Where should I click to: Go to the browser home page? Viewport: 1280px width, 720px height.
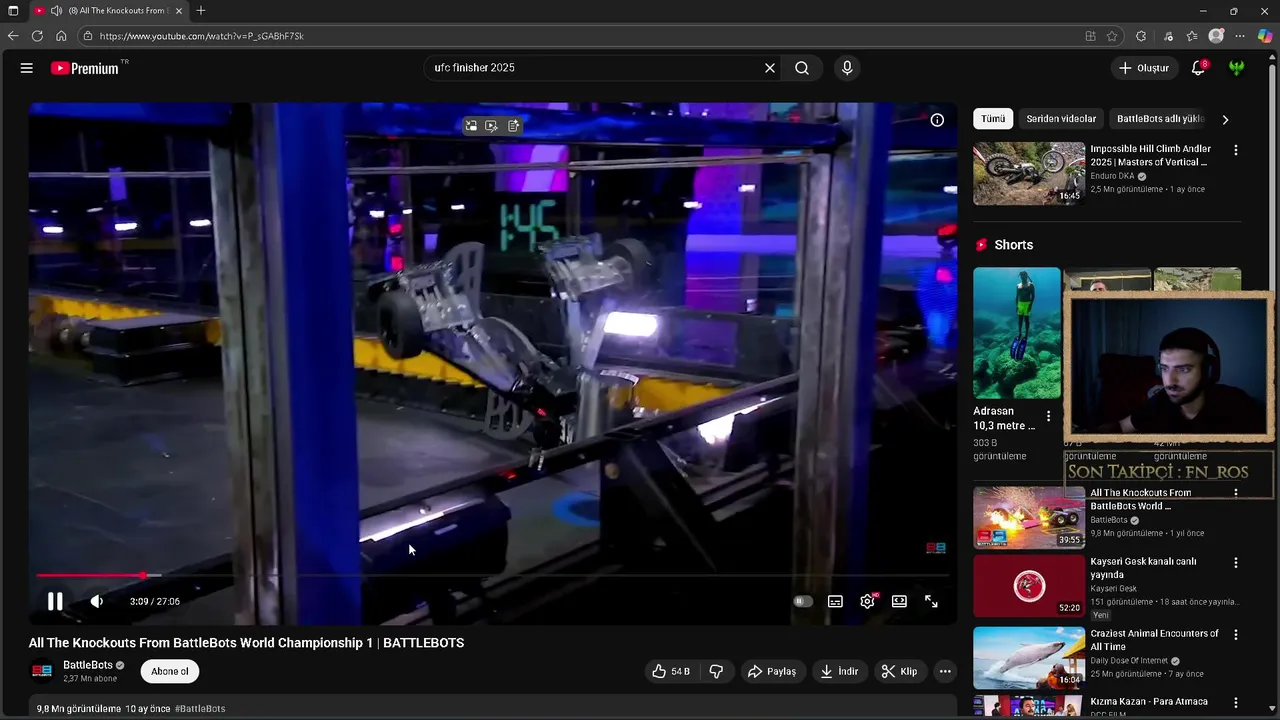pyautogui.click(x=61, y=36)
